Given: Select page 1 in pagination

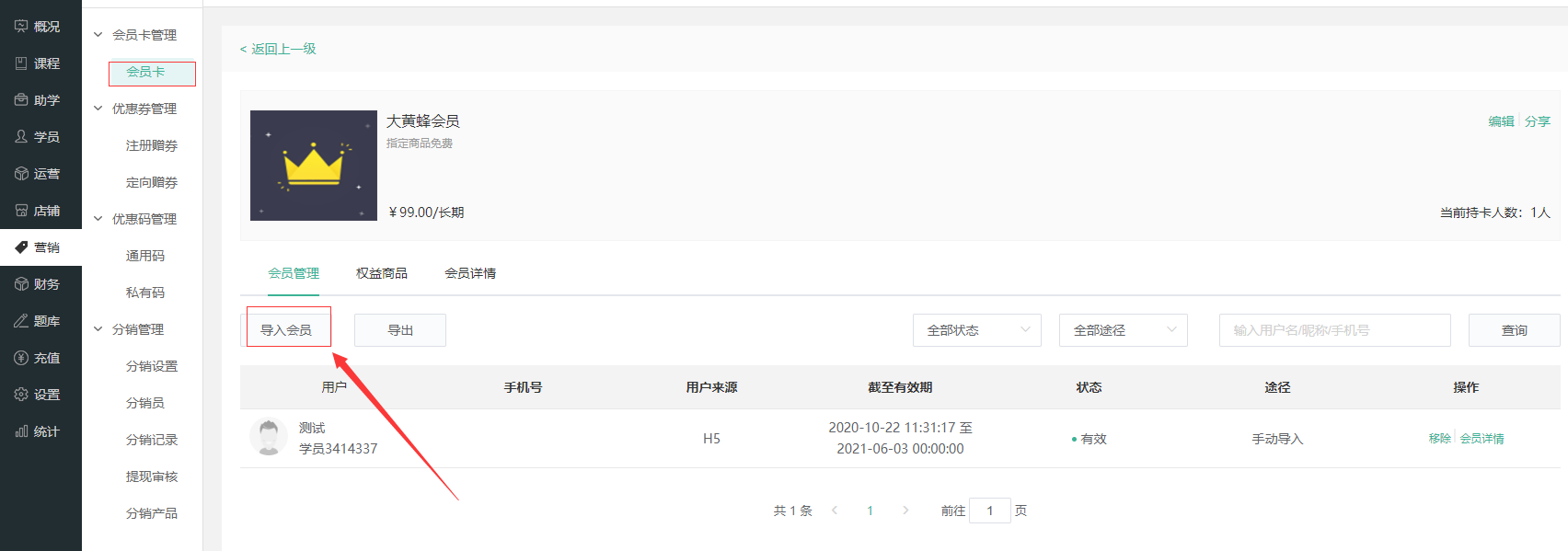Looking at the screenshot, I should 870,511.
